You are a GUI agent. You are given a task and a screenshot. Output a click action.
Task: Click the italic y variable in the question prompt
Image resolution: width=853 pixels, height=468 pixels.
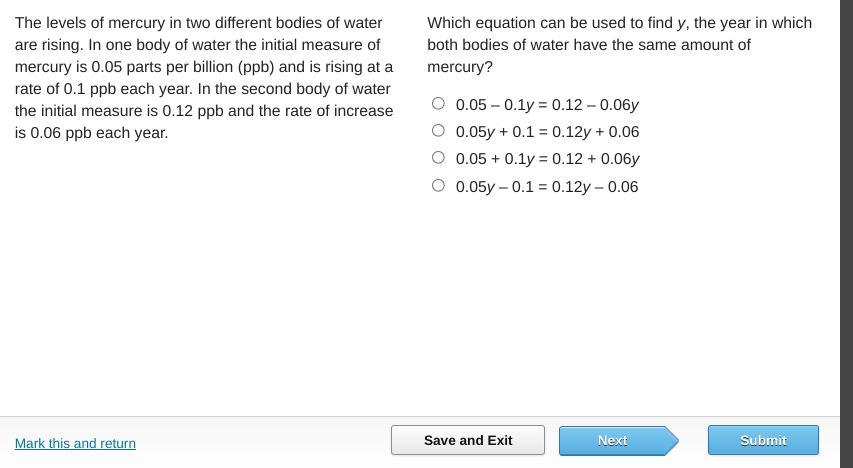point(681,23)
